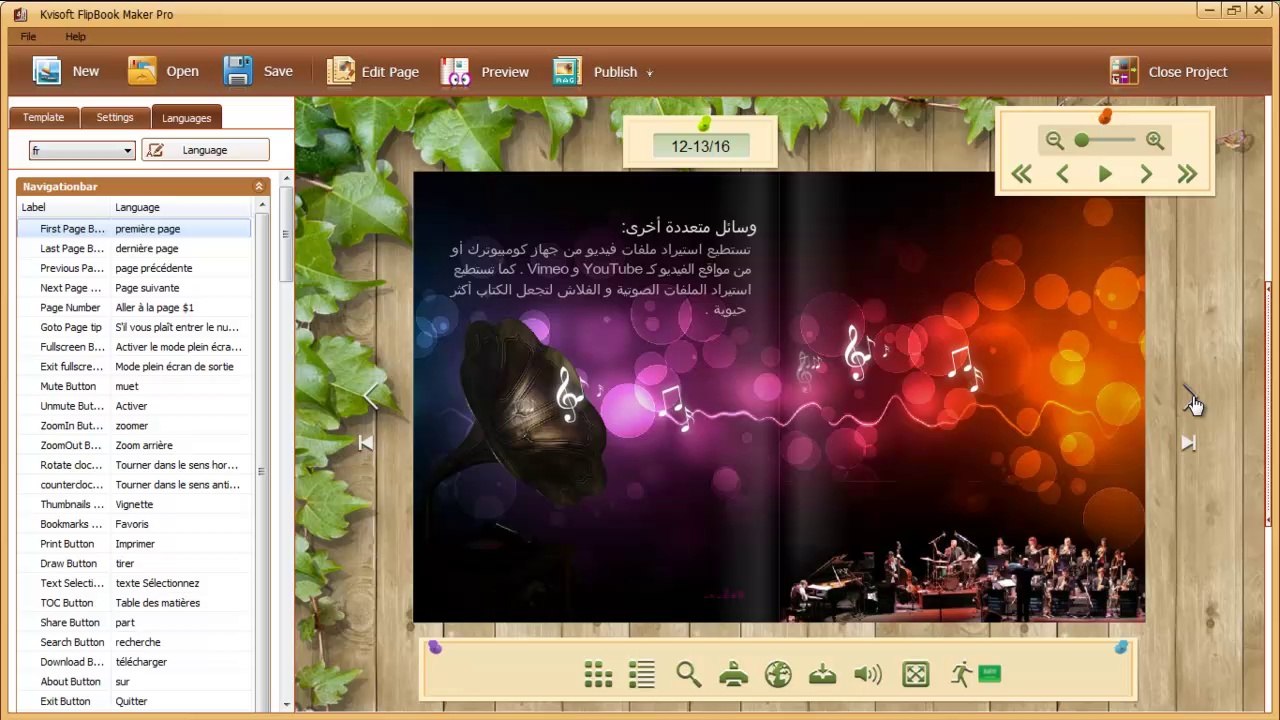Mute sound with the speaker icon
The height and width of the screenshot is (720, 1280).
click(x=868, y=675)
